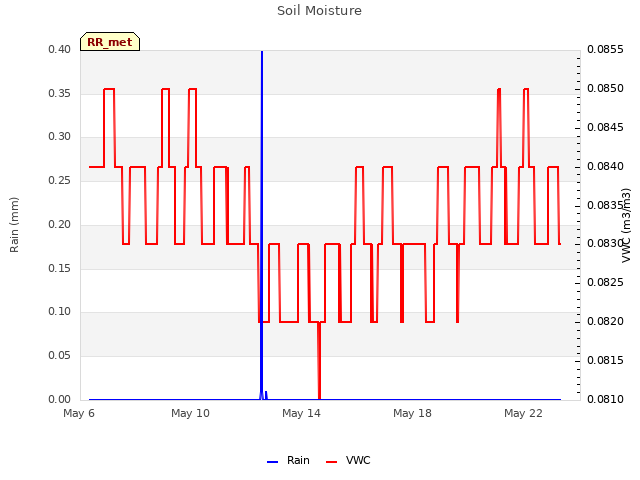Click the 0.0820 right axis value

click(x=605, y=322)
